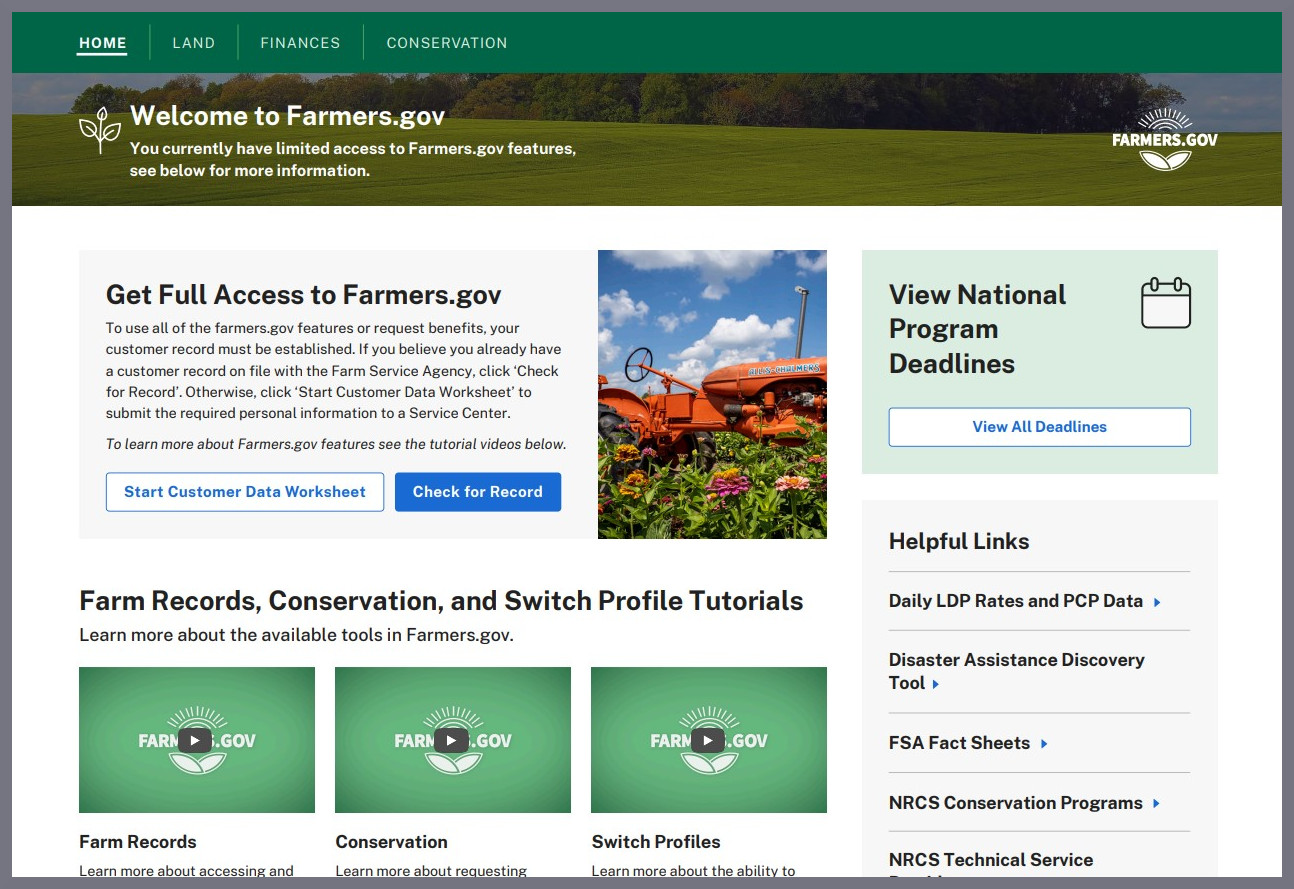The height and width of the screenshot is (889, 1294).
Task: Open NRCS Technical Service link
Action: [x=991, y=861]
